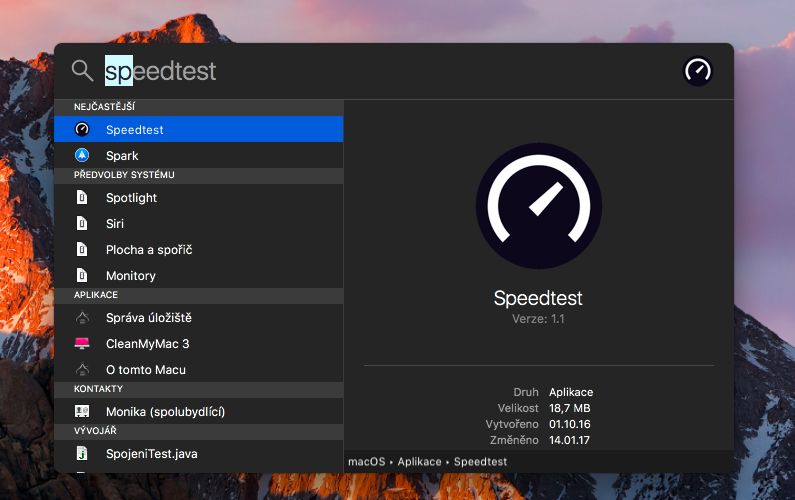
Task: Click macOS in the bottom path bar
Action: click(365, 462)
